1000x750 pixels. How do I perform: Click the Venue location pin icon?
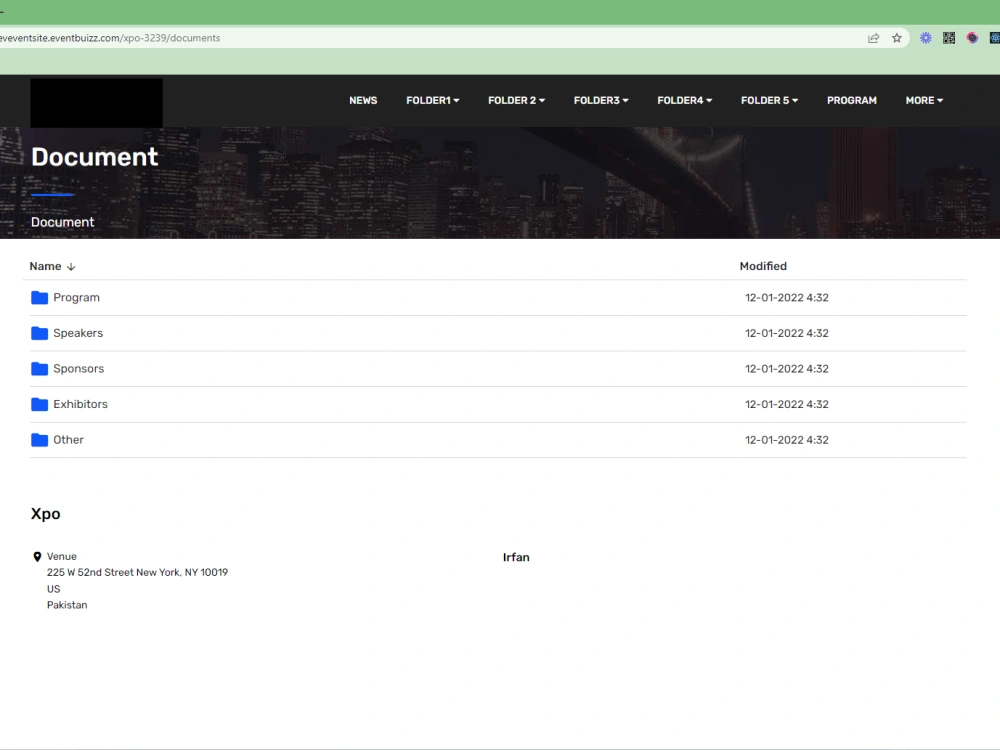[x=36, y=556]
